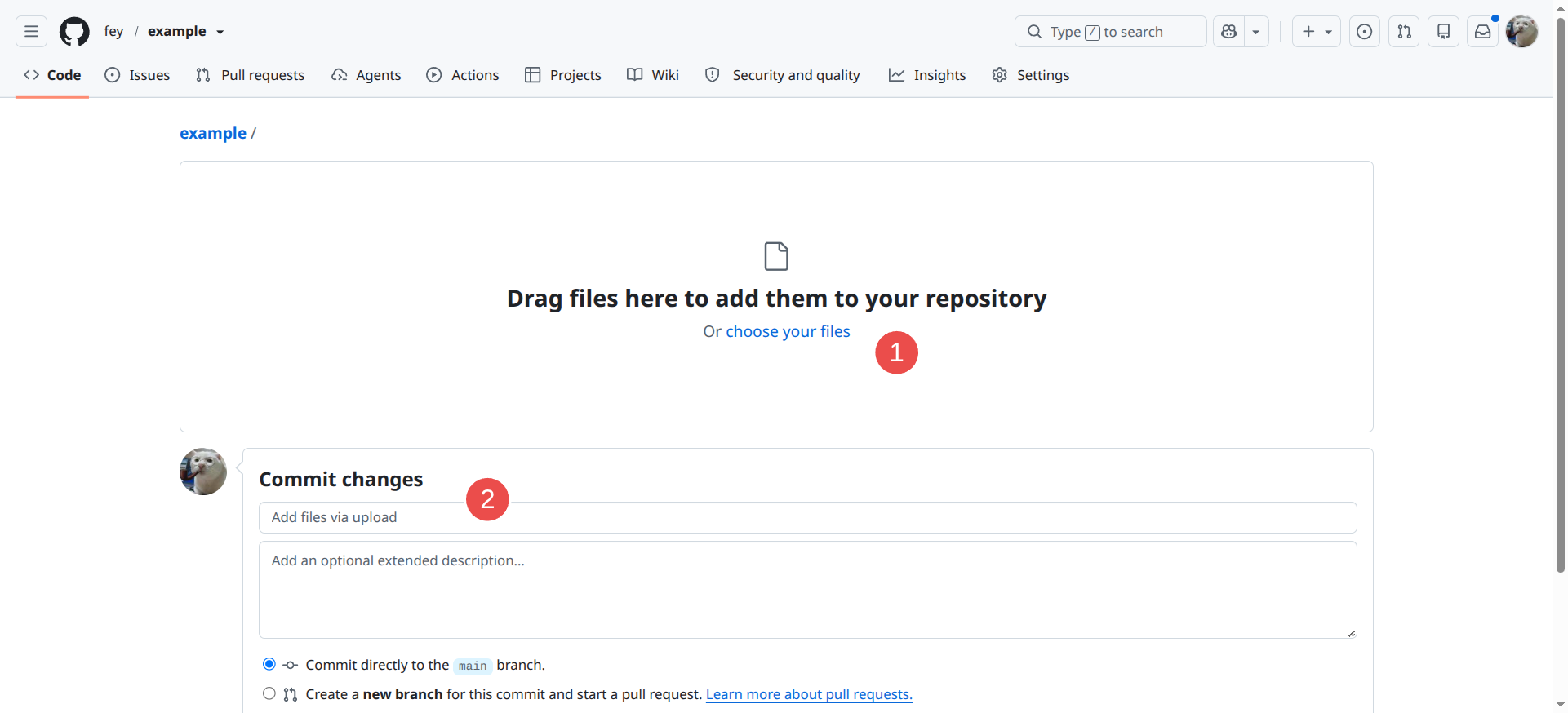Viewport: 1568px width, 713px height.
Task: Go to GitHub homepage via Octocat logo
Action: click(74, 32)
